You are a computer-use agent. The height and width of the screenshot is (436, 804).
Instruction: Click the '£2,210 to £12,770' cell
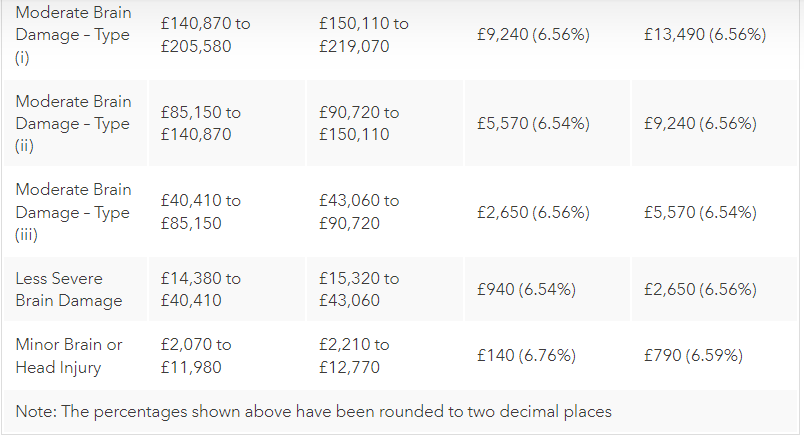point(355,355)
